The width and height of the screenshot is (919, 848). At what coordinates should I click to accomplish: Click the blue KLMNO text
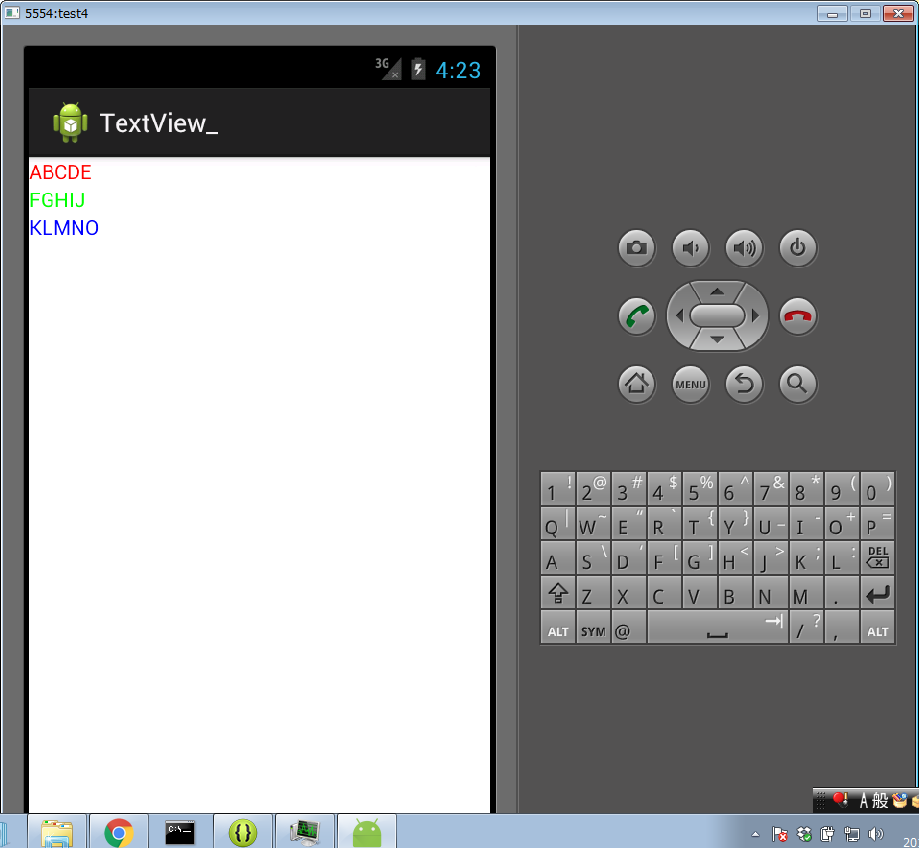pyautogui.click(x=64, y=228)
